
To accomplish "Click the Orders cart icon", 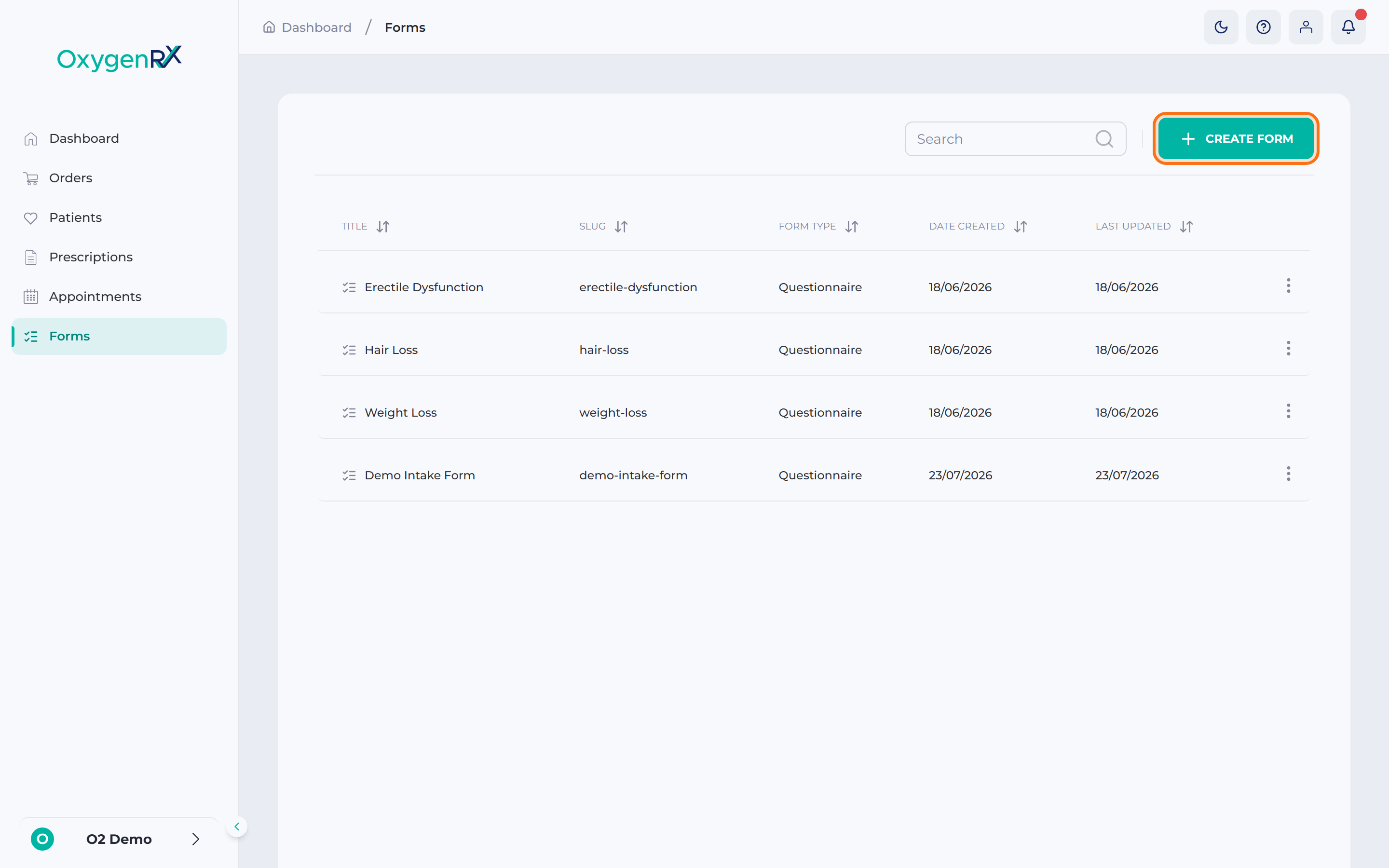I will pos(31,178).
